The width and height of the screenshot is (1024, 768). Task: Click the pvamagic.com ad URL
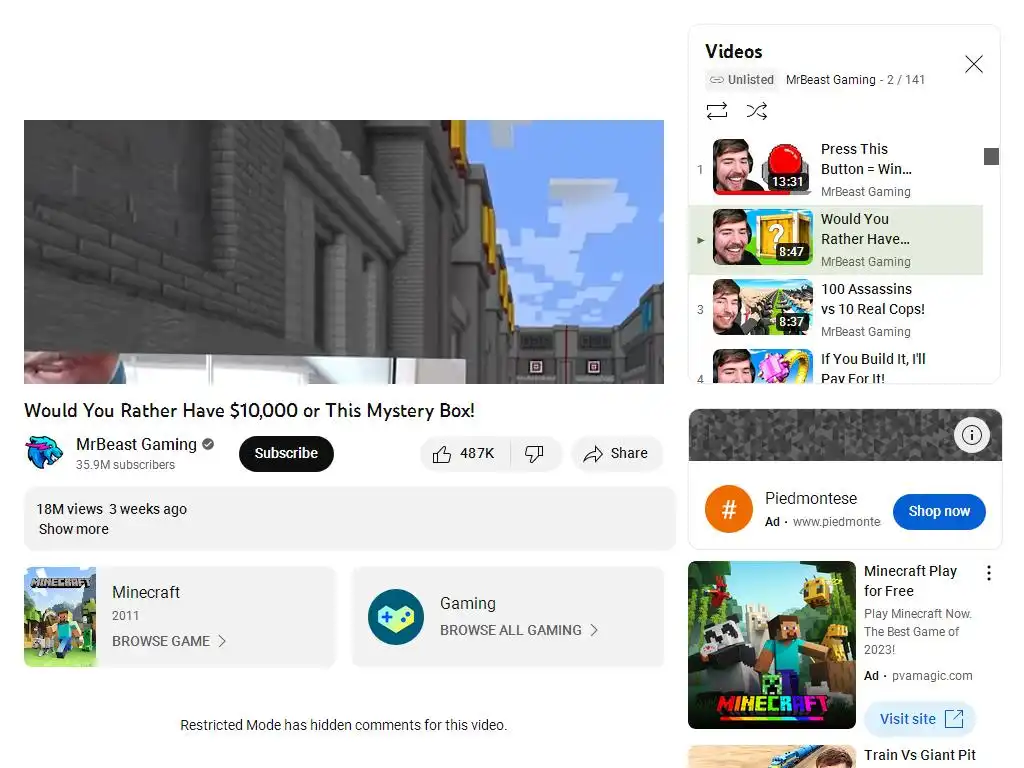(932, 676)
